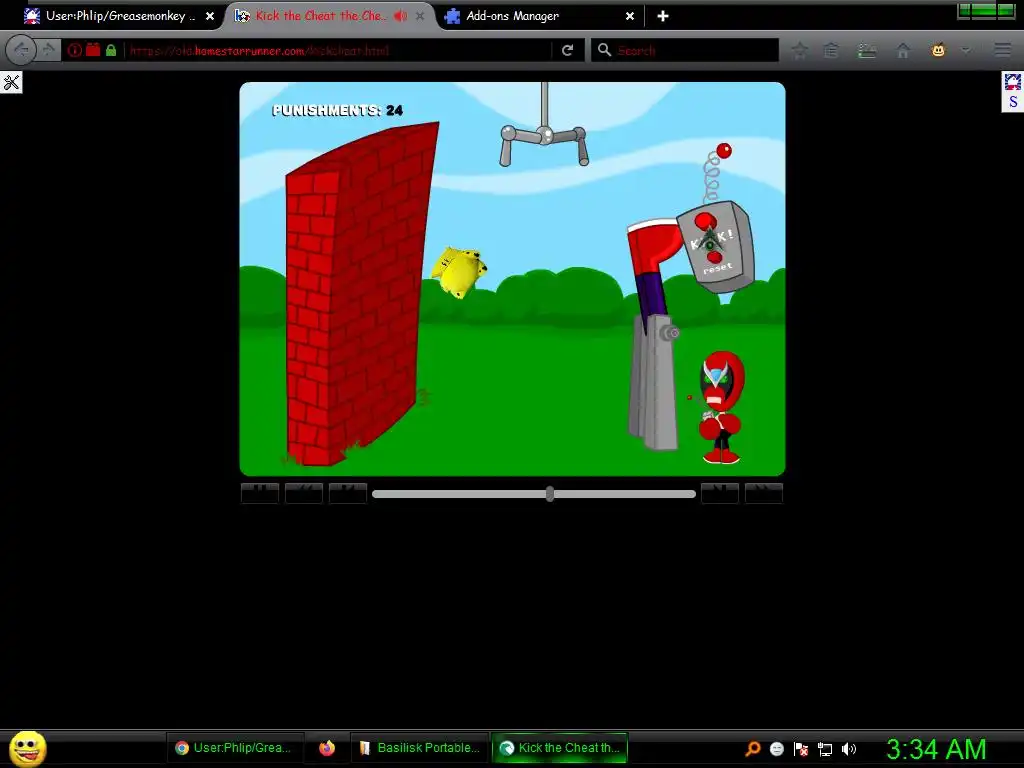Click The Cheat flying yellow character
Image resolution: width=1024 pixels, height=768 pixels.
point(458,271)
